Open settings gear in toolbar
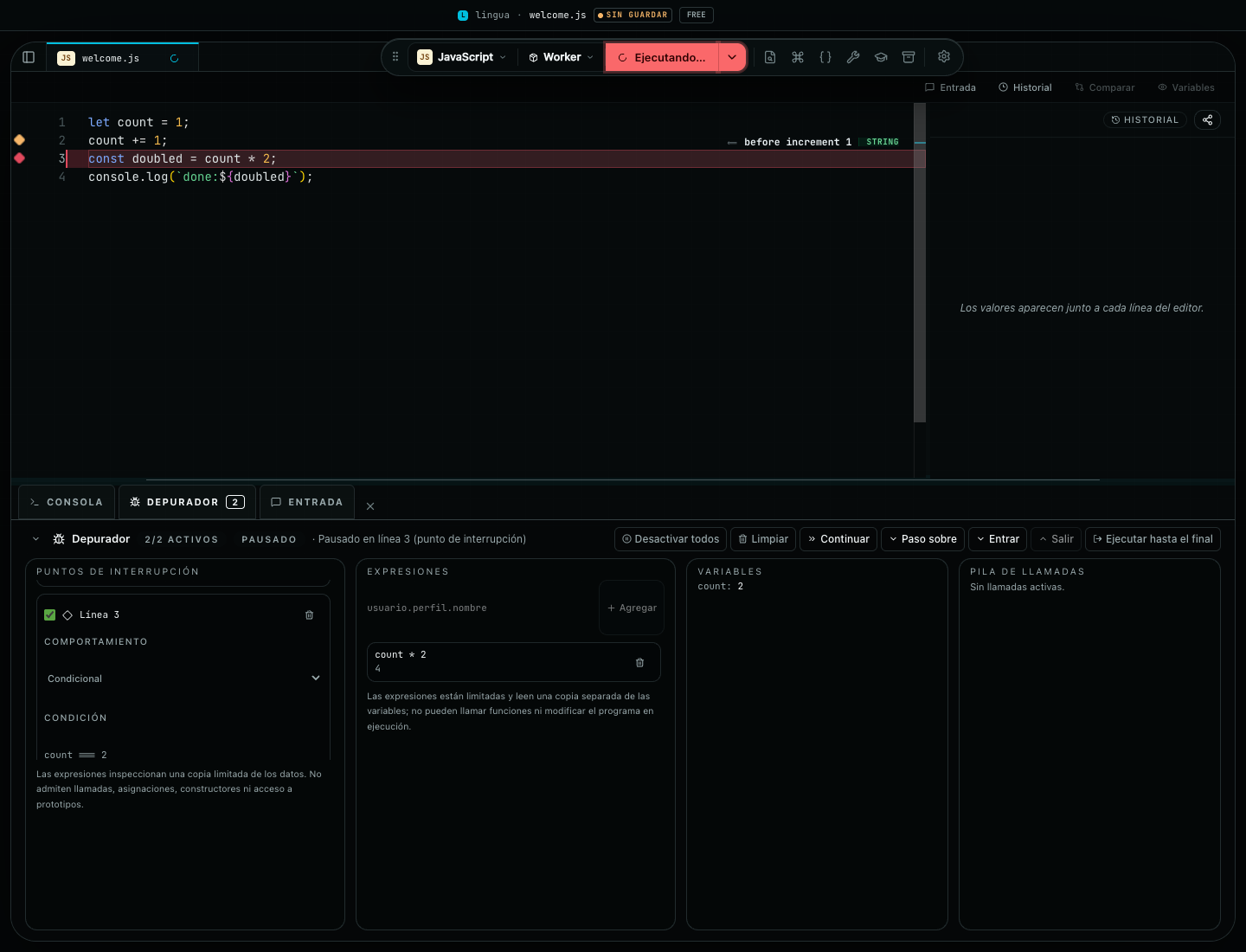 click(x=944, y=56)
